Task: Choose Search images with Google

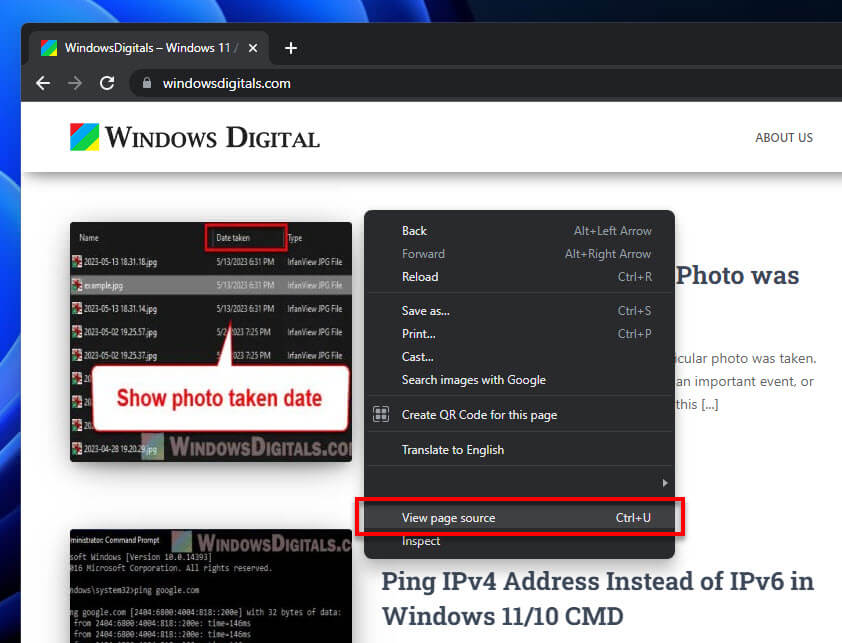Action: click(519, 380)
